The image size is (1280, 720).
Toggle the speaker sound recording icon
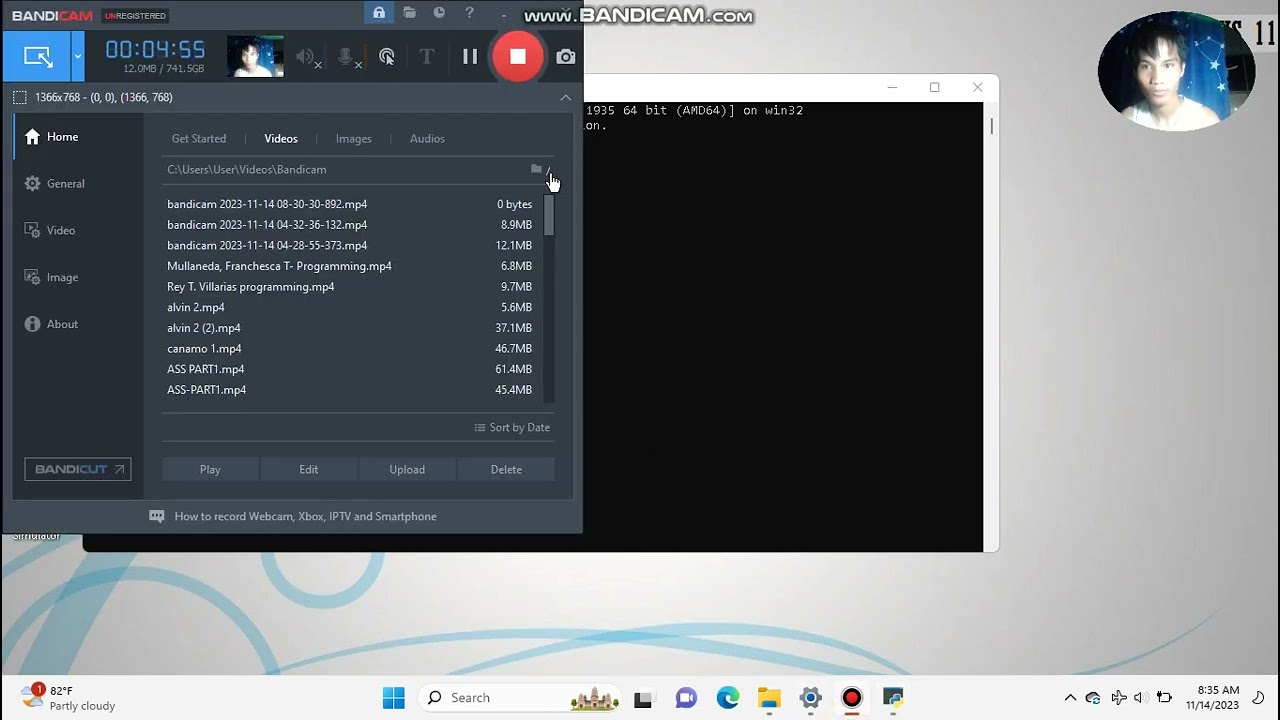(307, 57)
